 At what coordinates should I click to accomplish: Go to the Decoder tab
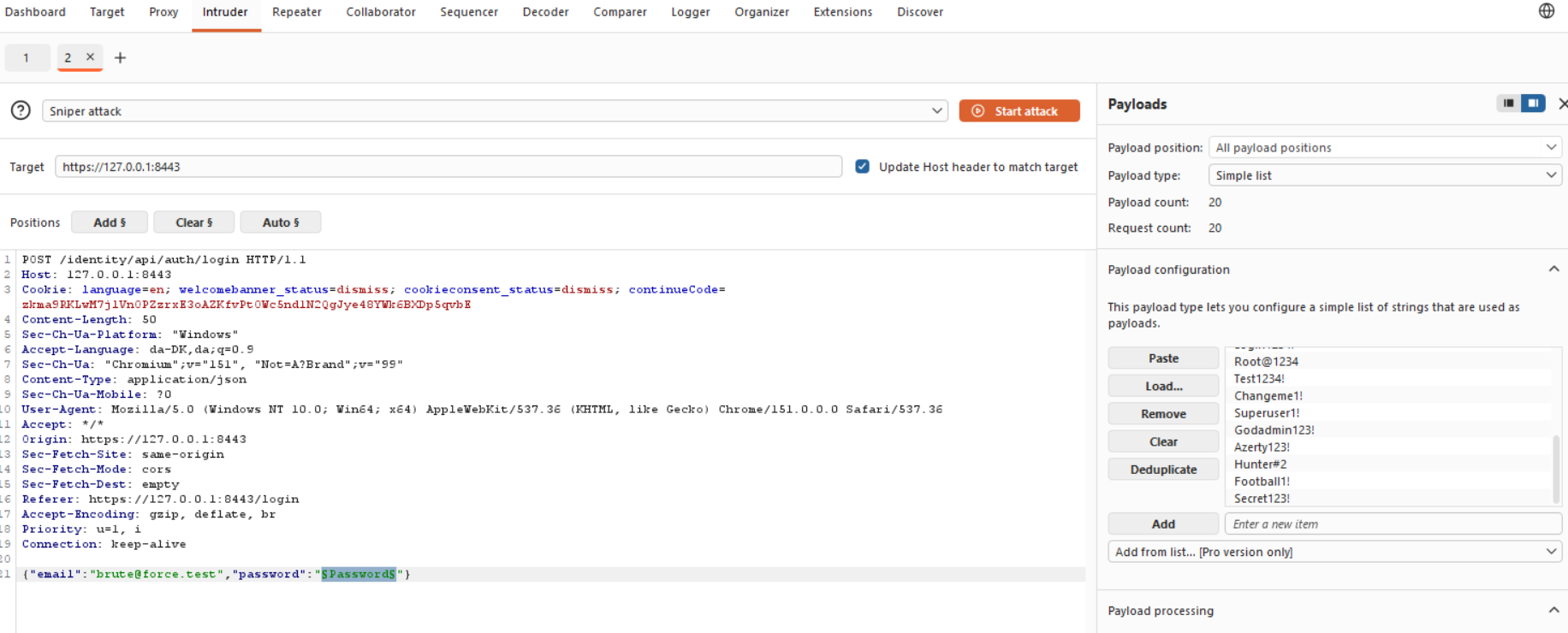click(545, 12)
